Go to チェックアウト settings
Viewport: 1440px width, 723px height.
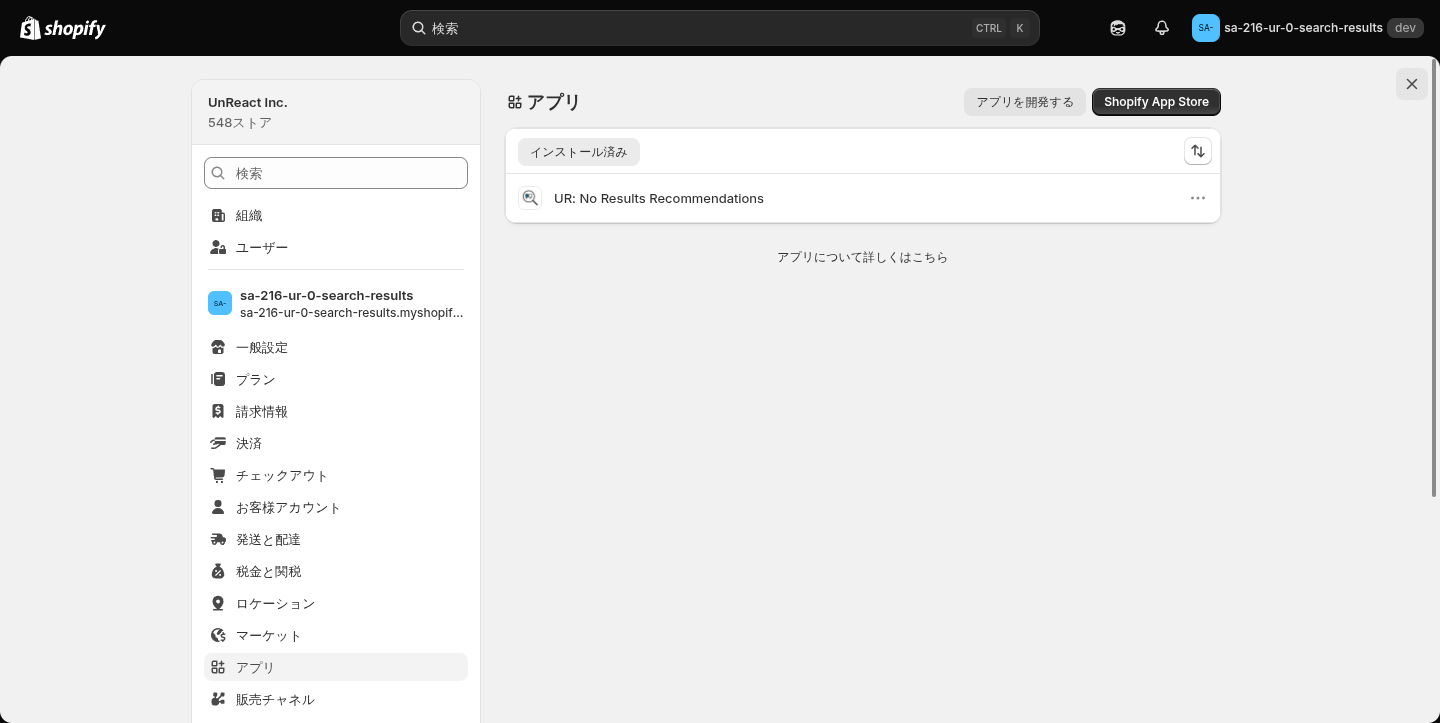(x=336, y=475)
